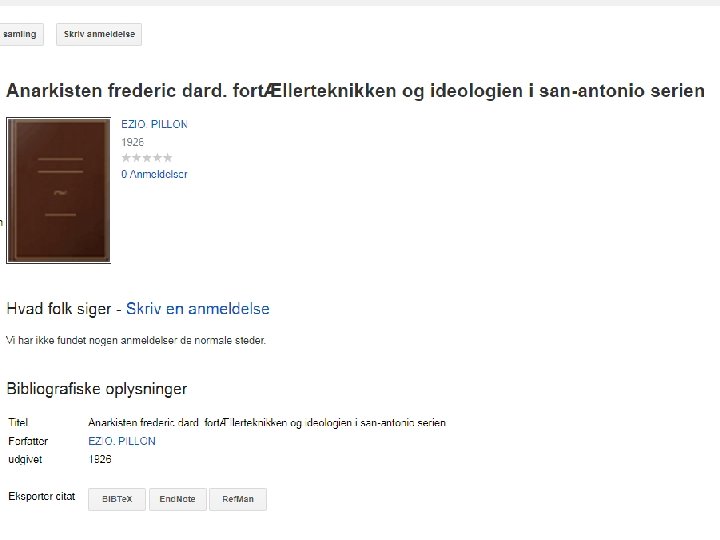
Task: Click the title text in the Titel row
Action: pyautogui.click(x=267, y=423)
